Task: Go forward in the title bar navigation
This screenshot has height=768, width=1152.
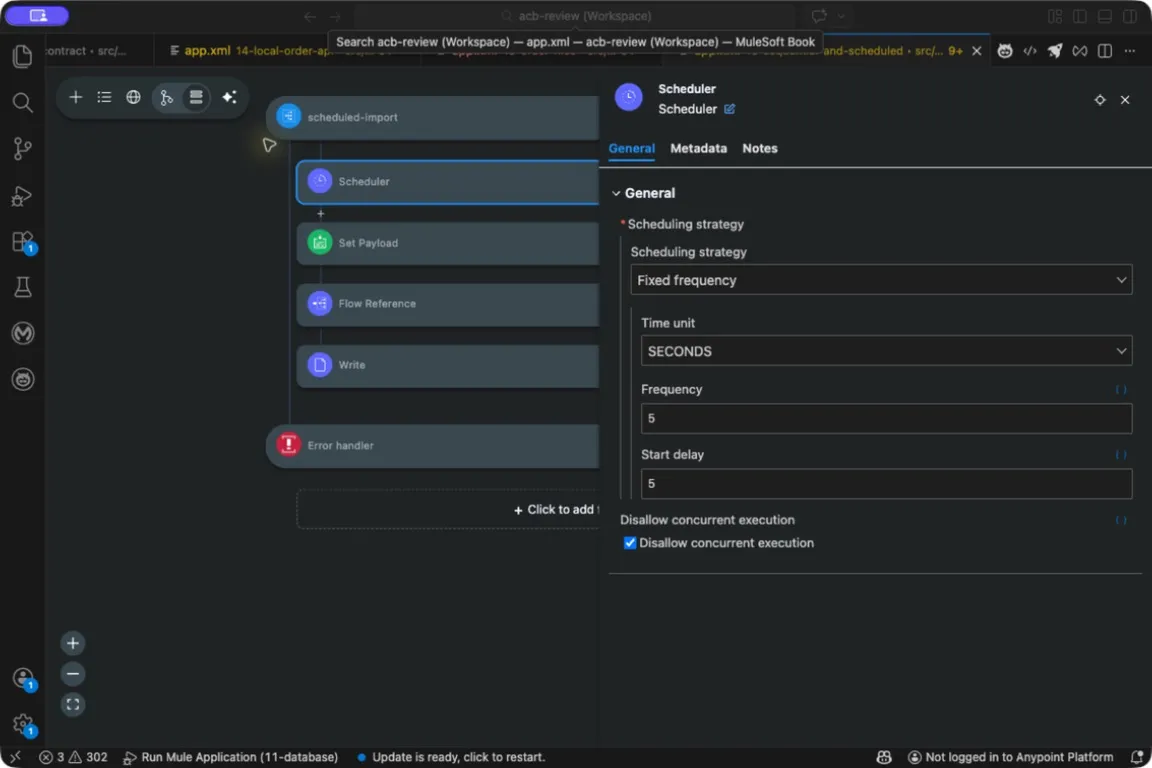Action: (x=335, y=16)
